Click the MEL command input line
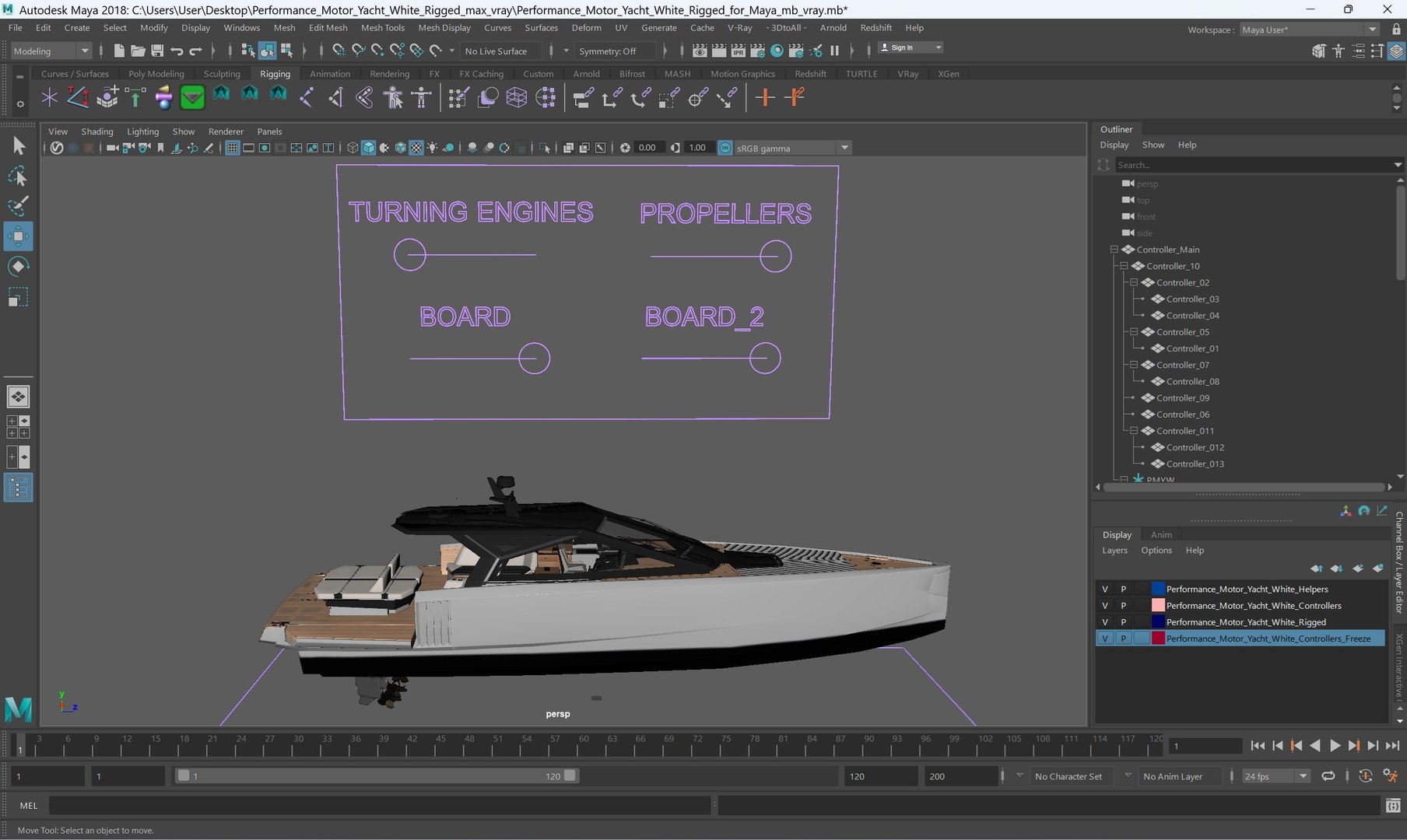The height and width of the screenshot is (840, 1407). point(380,806)
